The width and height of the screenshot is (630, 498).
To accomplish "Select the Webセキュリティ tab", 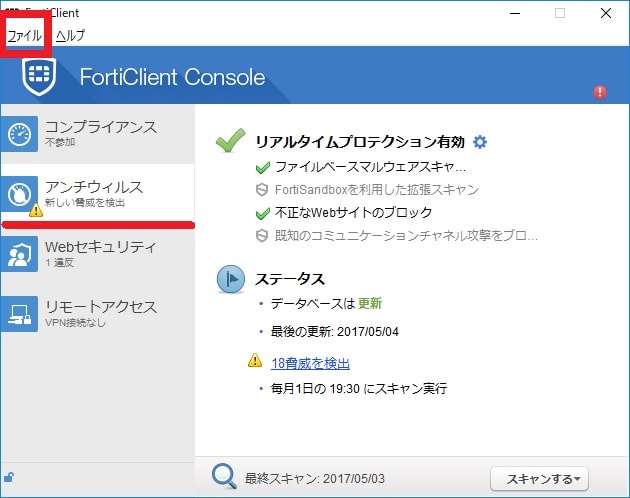I will pyautogui.click(x=98, y=254).
